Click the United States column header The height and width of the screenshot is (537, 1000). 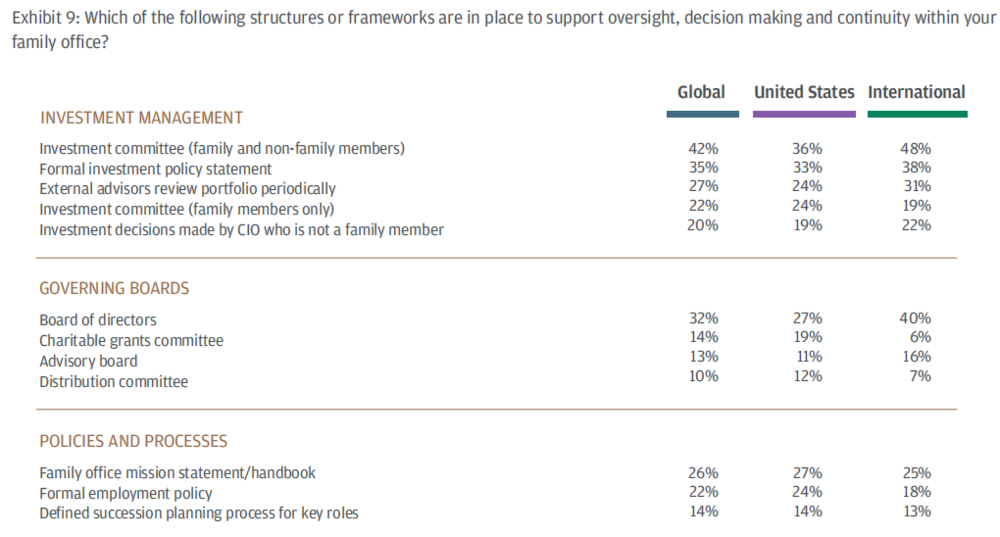tap(804, 92)
